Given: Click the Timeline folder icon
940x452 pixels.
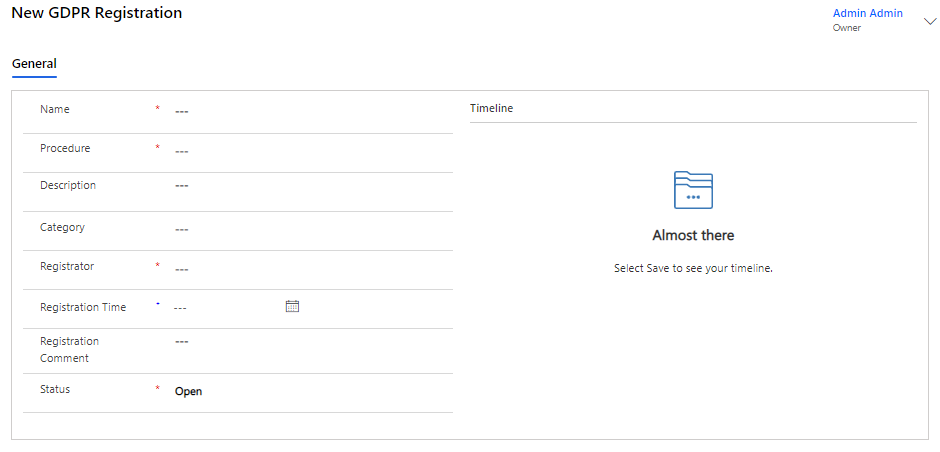Looking at the screenshot, I should [x=693, y=189].
